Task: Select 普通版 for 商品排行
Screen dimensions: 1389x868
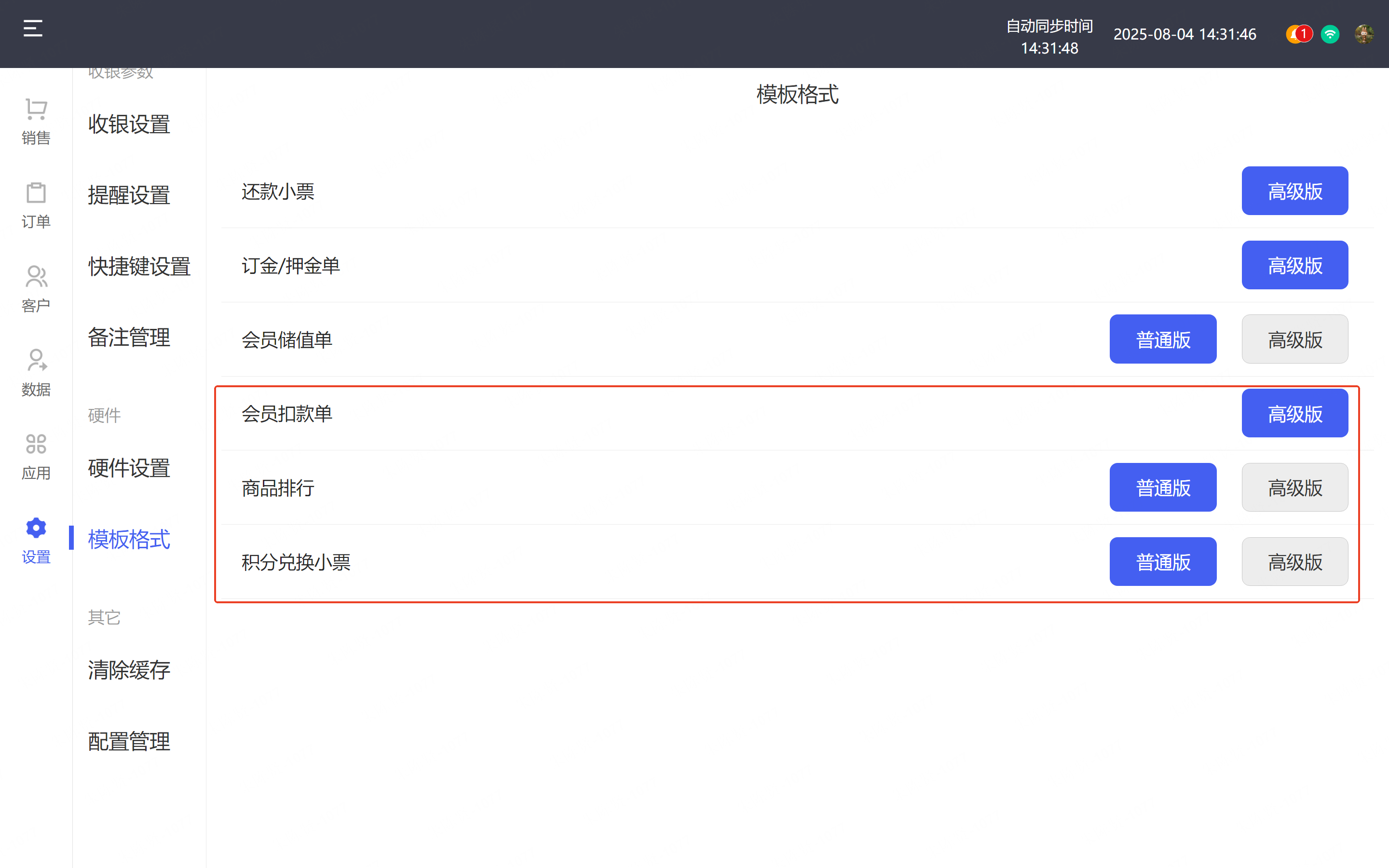Action: pos(1163,488)
